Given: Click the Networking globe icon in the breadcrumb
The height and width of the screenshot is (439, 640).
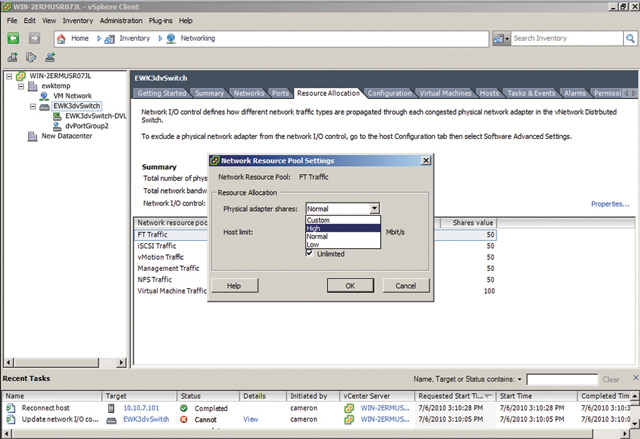Looking at the screenshot, I should (x=171, y=39).
